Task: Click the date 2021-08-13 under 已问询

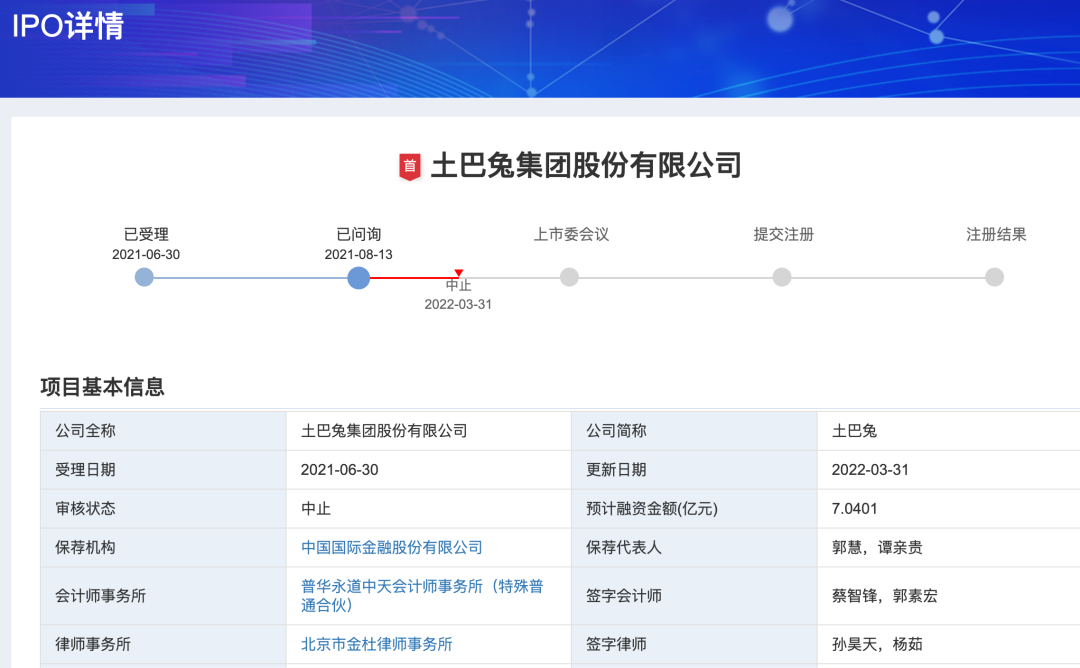Action: 358,255
